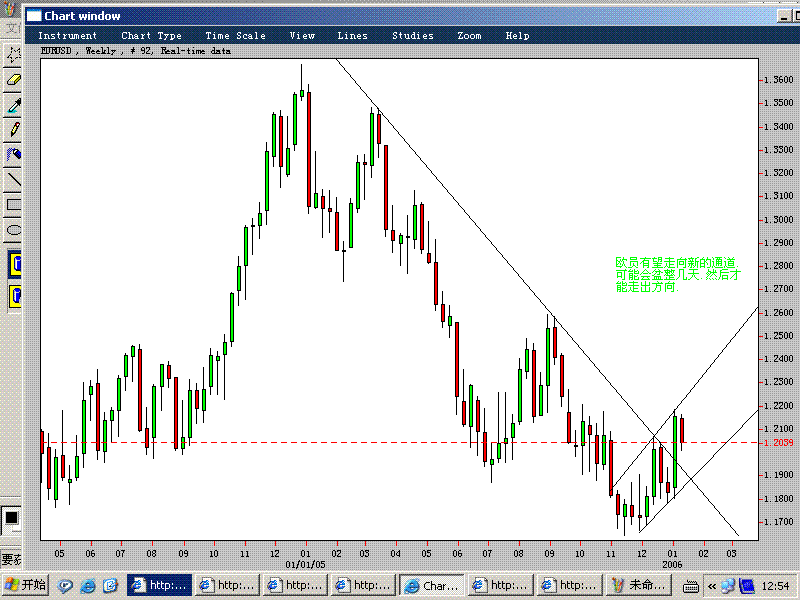
Task: Open the Lines menu
Action: coord(352,36)
